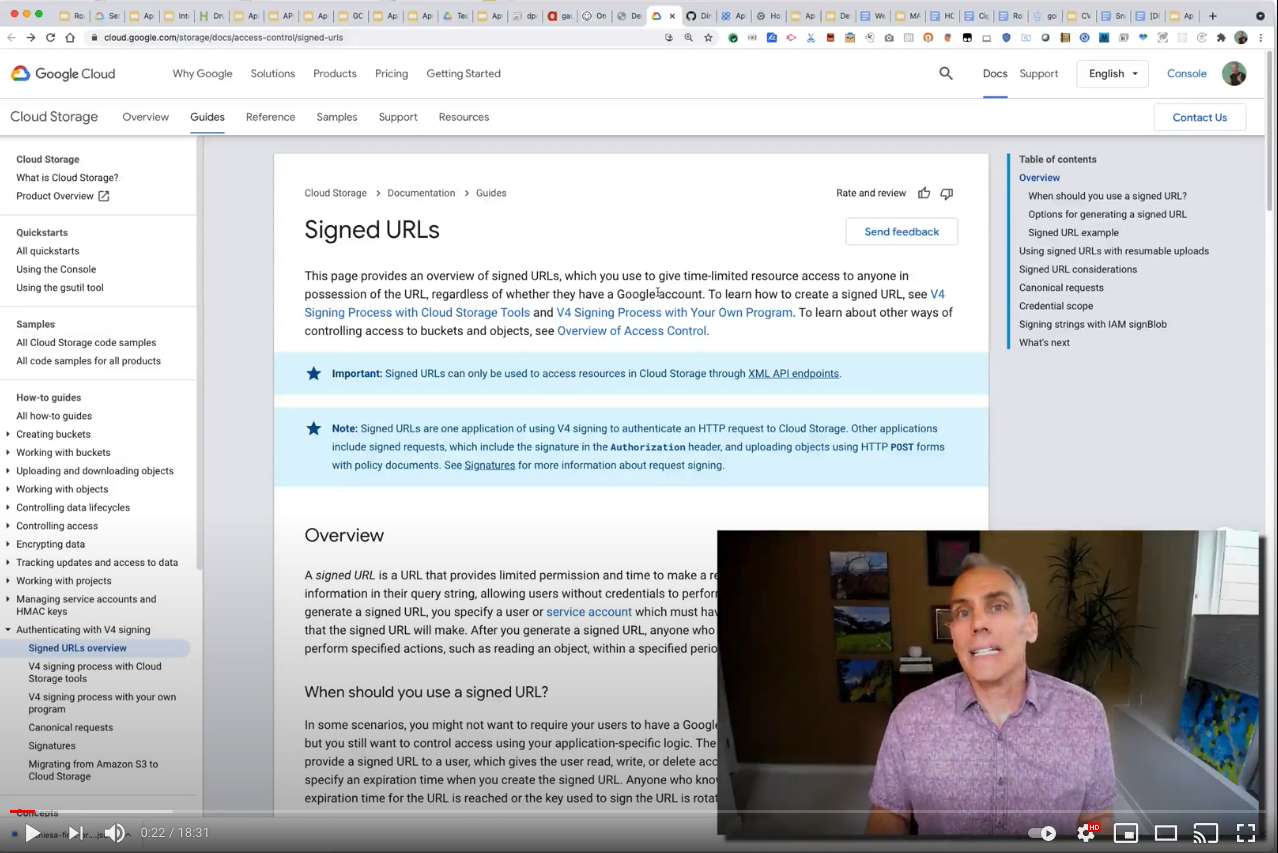1278x853 pixels.
Task: Open Chrome three-dot menu
Action: coord(1260,37)
